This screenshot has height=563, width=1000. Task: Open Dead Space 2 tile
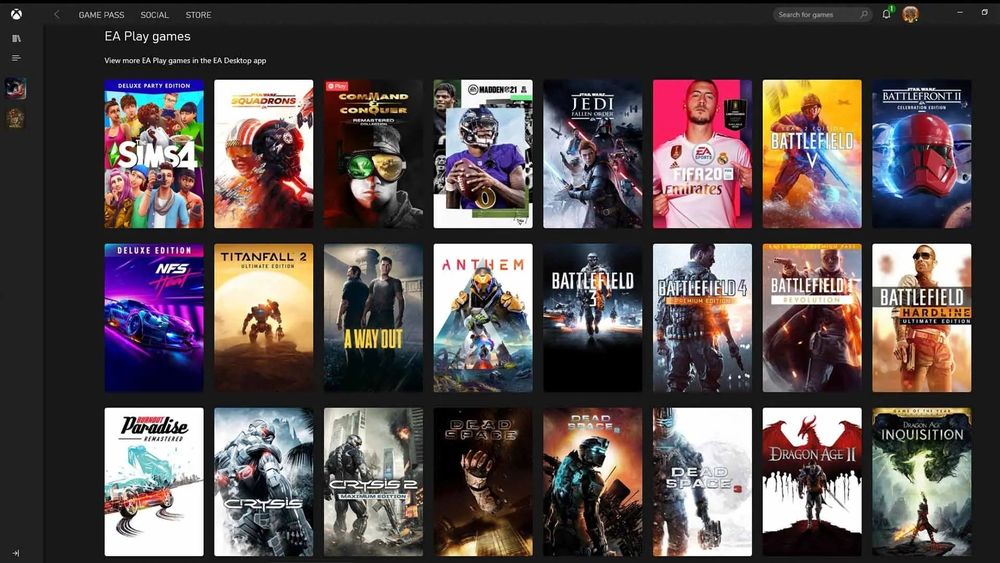click(593, 482)
